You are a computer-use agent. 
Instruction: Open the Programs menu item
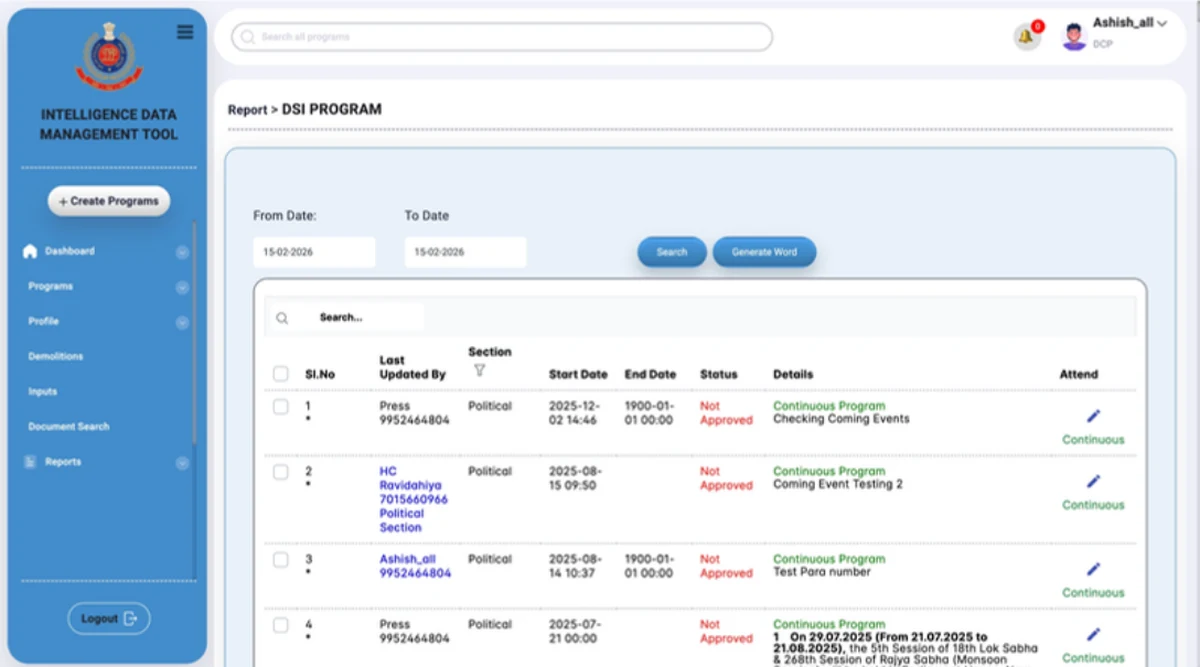(51, 286)
